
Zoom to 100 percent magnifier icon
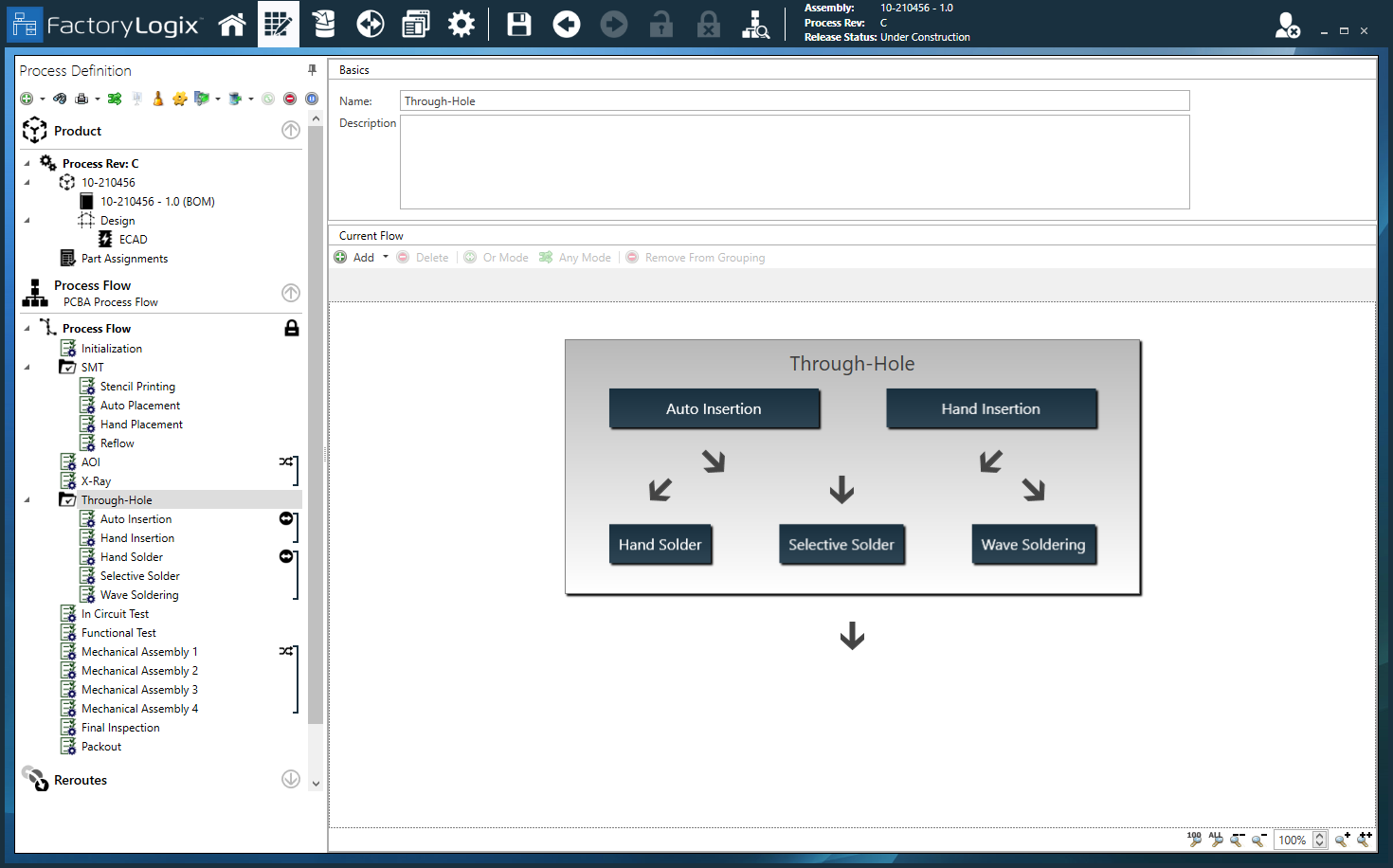pos(1194,840)
